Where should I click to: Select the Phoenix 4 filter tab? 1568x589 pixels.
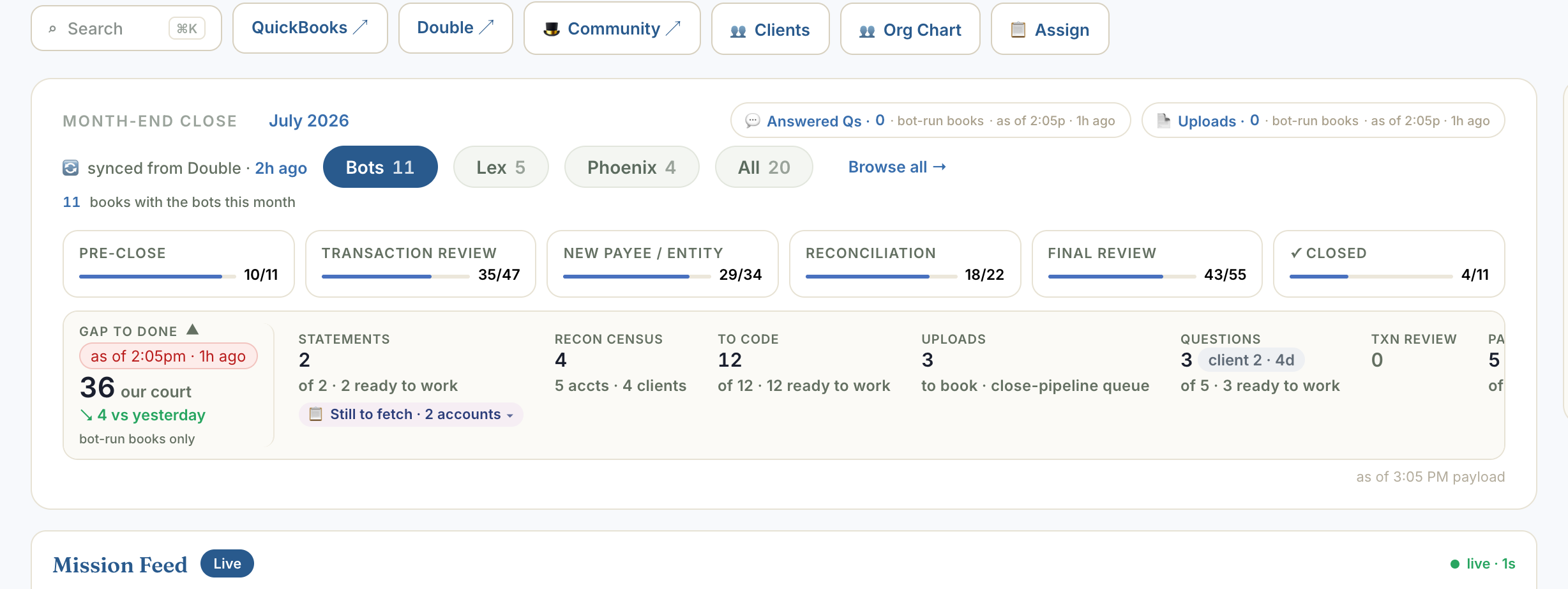632,167
